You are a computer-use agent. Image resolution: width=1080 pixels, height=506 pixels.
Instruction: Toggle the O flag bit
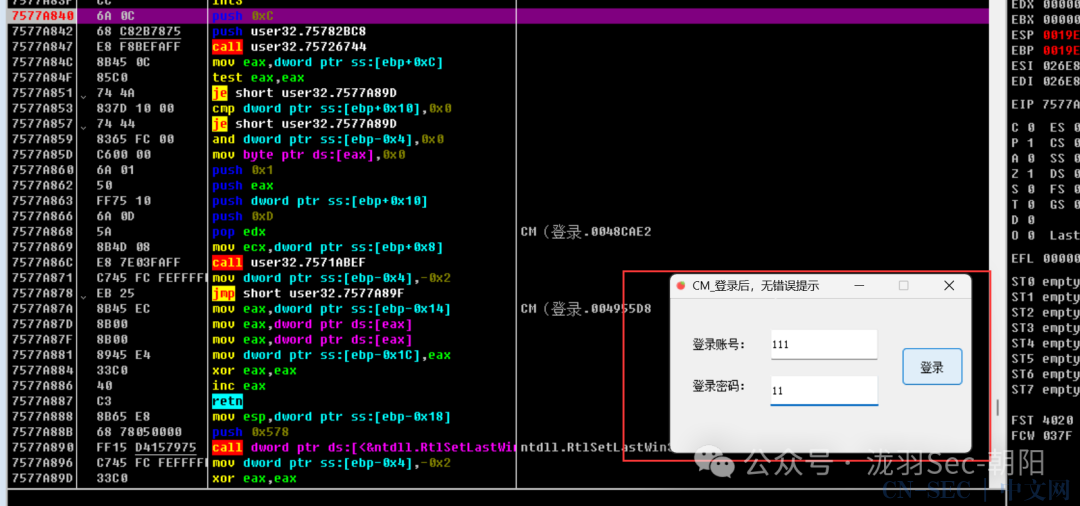pyautogui.click(x=1031, y=235)
